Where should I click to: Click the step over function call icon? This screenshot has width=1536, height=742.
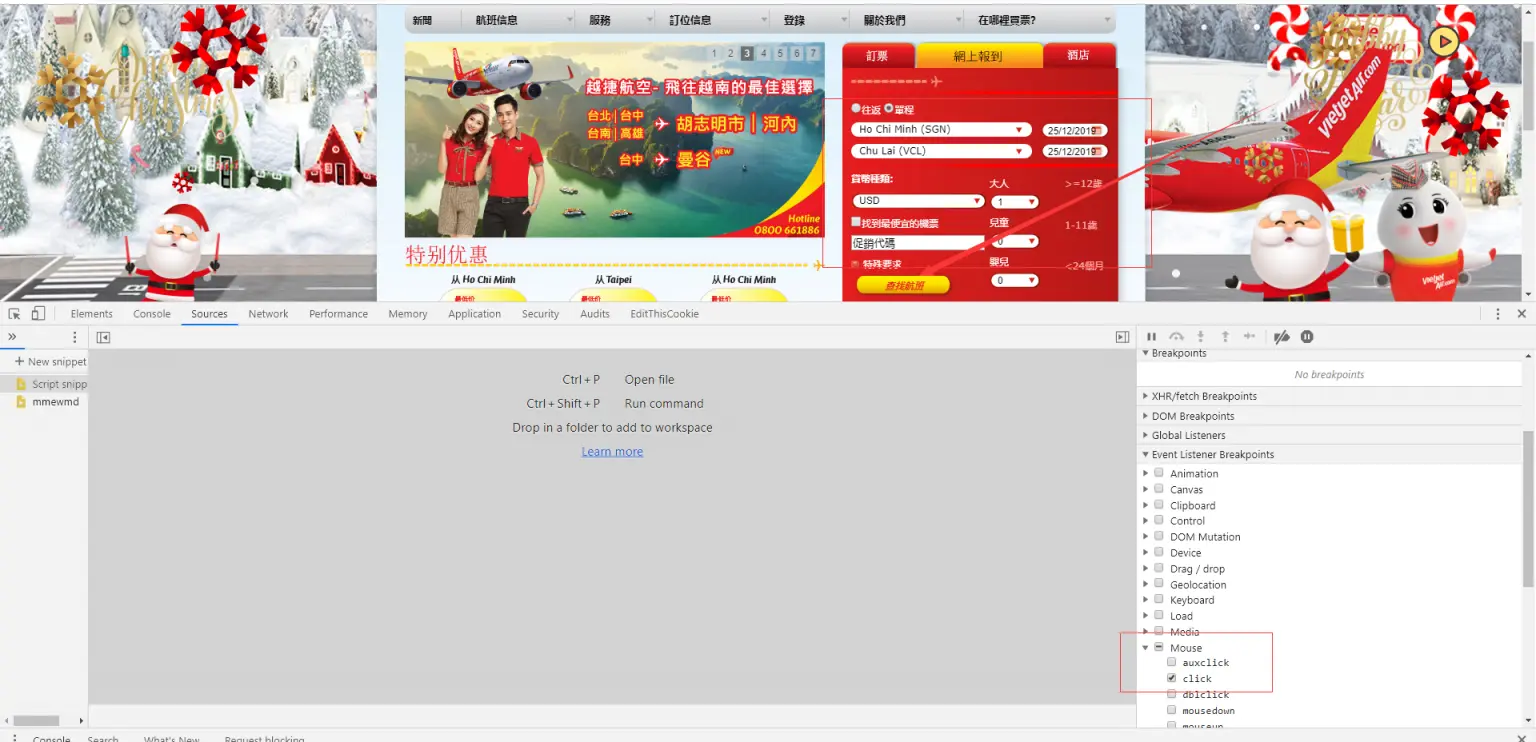[x=1176, y=337]
